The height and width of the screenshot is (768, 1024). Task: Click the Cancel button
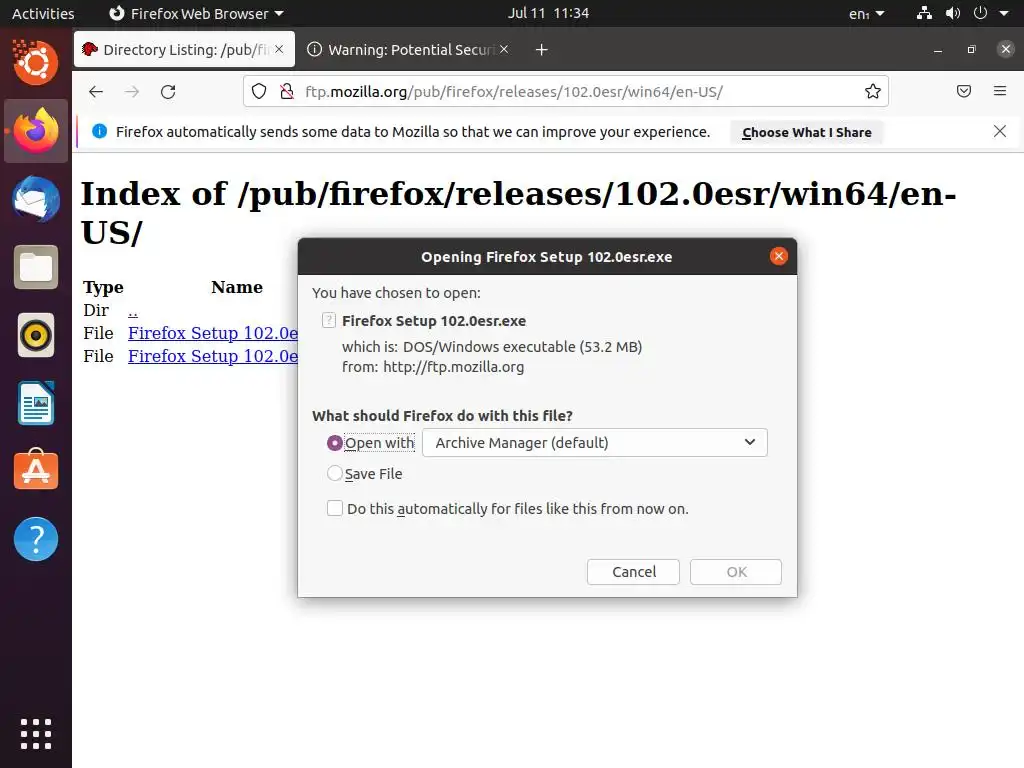coord(633,572)
